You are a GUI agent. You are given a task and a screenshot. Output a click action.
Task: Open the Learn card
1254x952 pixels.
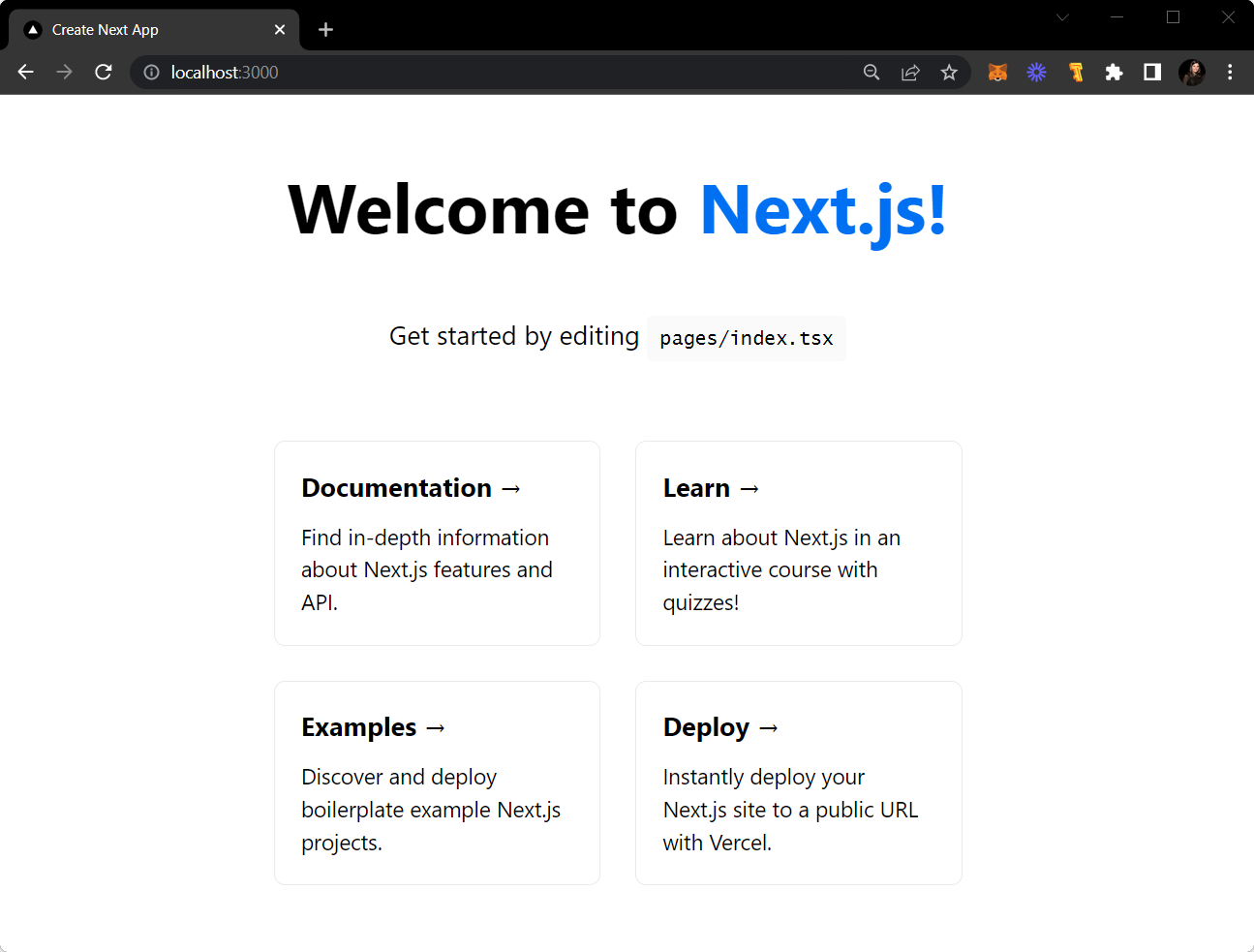click(799, 543)
